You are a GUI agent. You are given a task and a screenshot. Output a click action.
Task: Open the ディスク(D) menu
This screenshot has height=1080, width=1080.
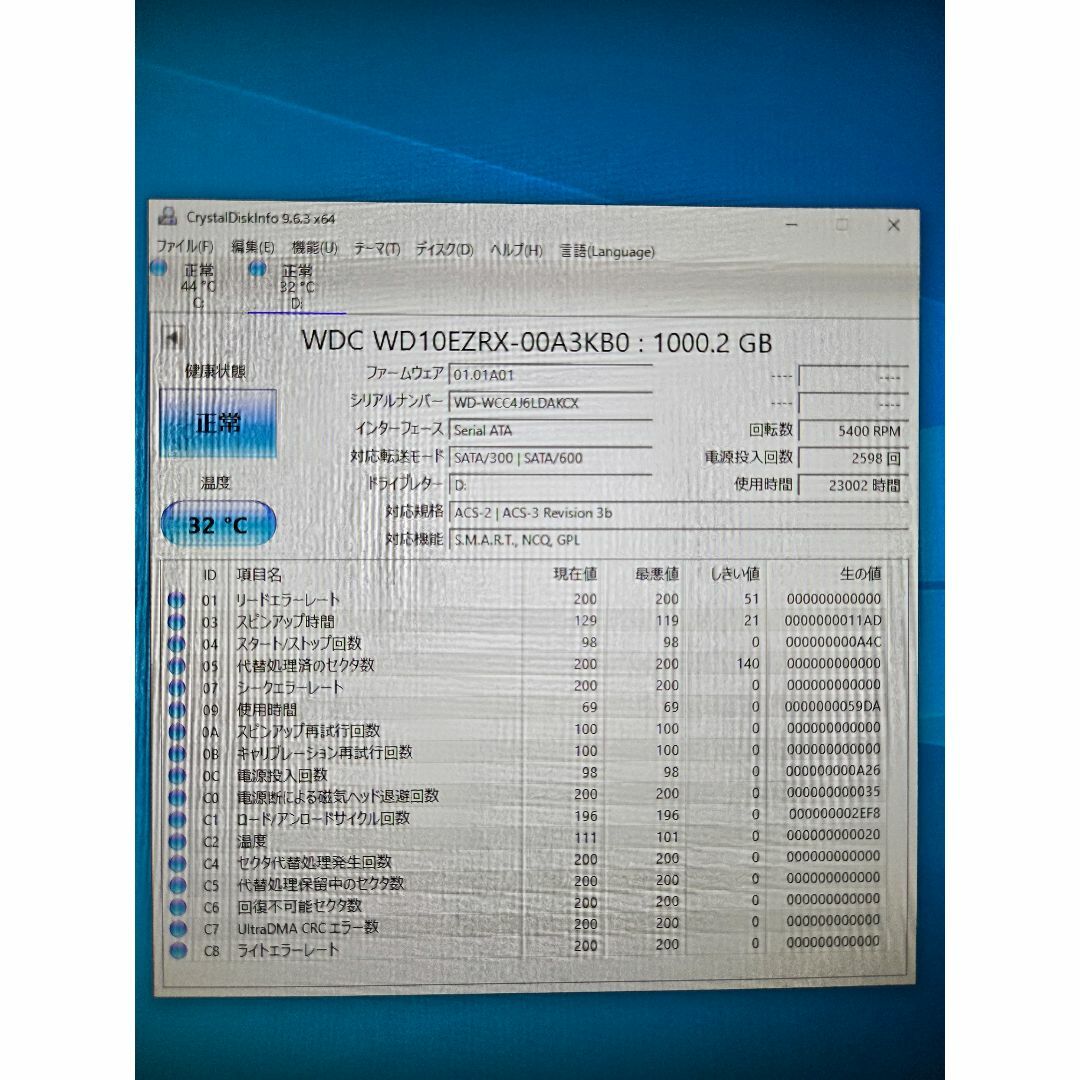[444, 249]
